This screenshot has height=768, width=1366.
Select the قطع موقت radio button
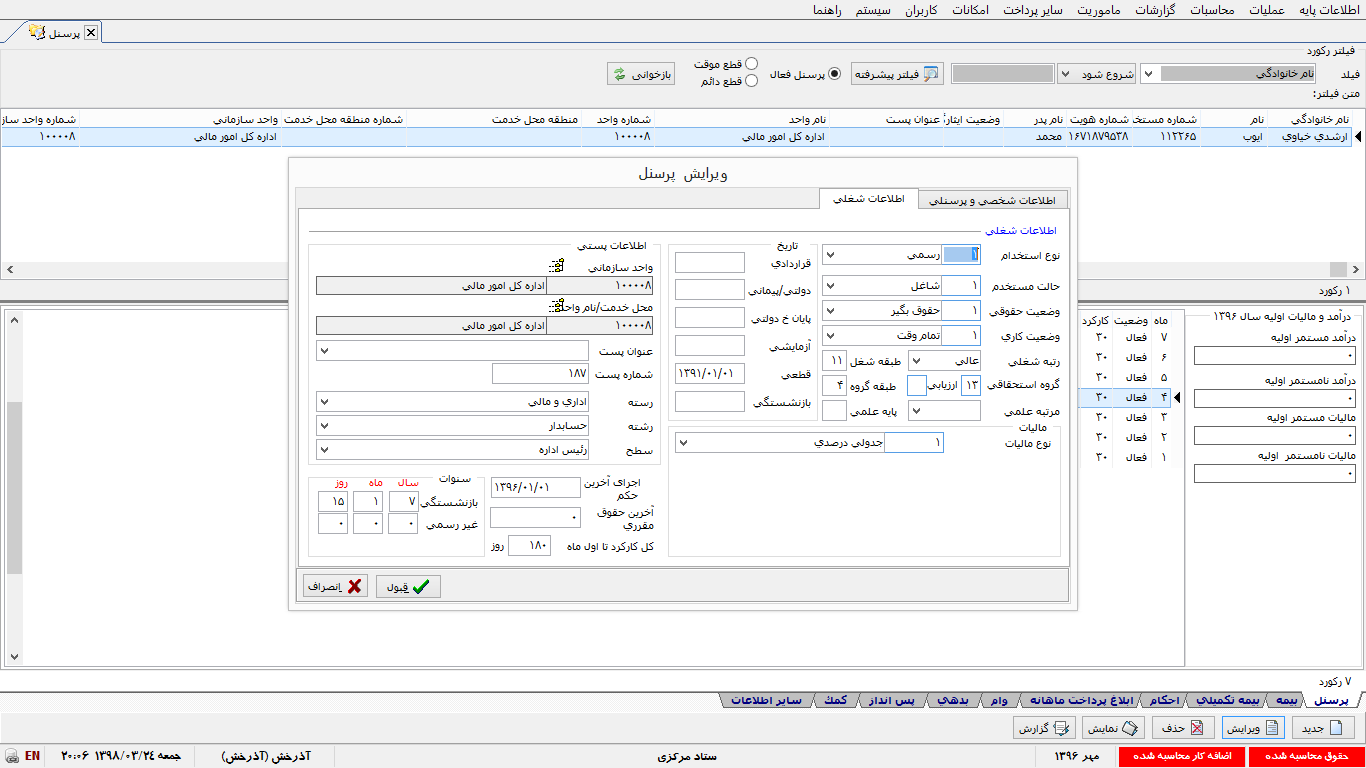(752, 64)
